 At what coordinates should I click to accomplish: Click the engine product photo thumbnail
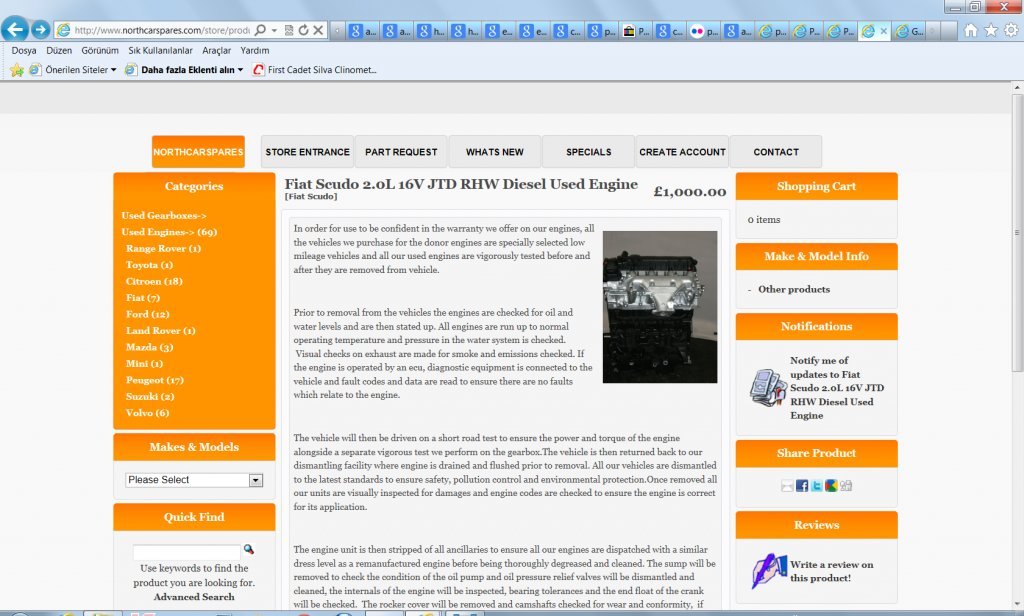[x=660, y=306]
